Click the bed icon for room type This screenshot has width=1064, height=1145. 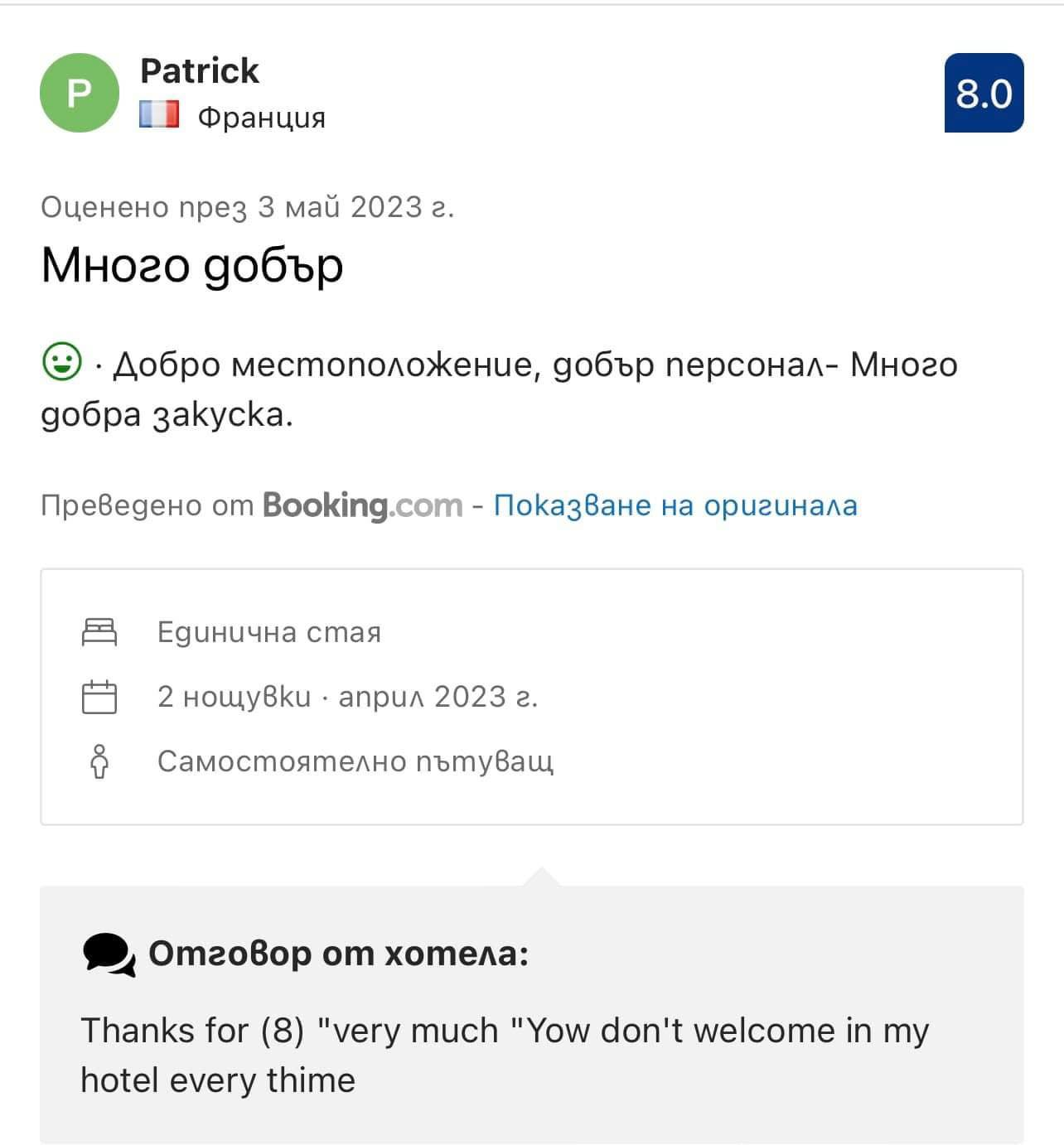[99, 632]
